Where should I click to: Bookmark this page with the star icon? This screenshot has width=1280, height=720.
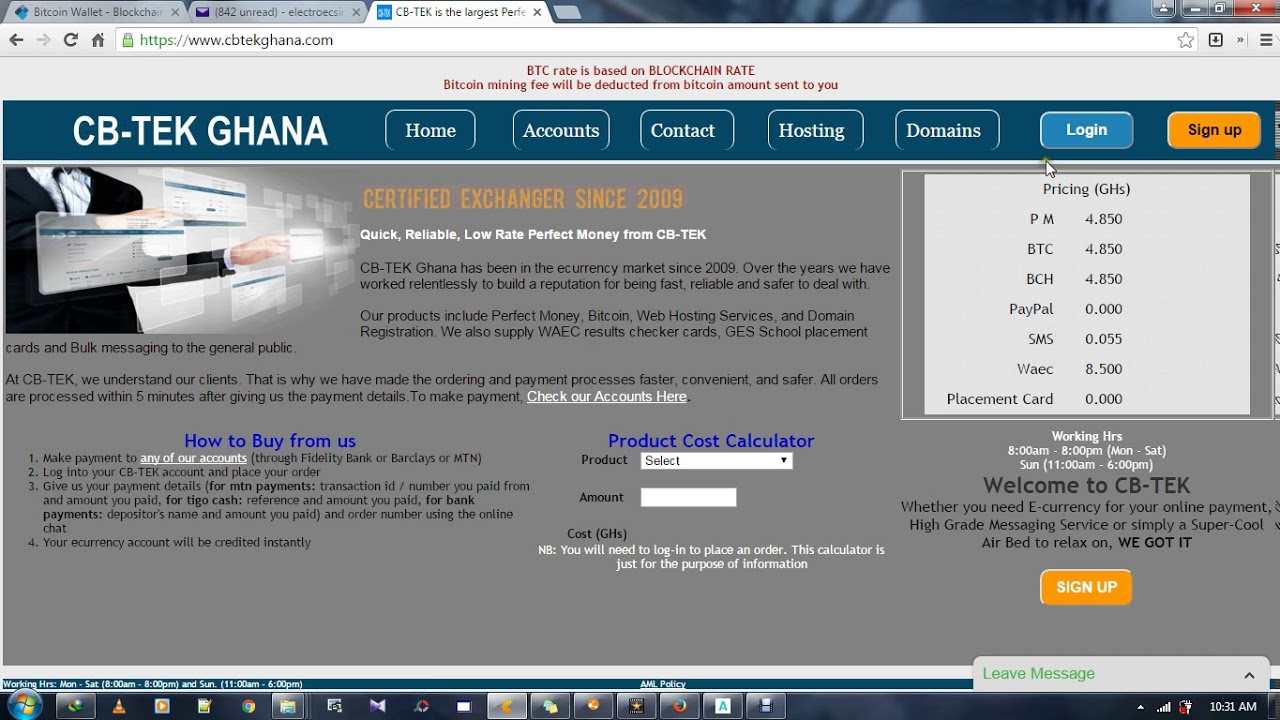pos(1186,40)
